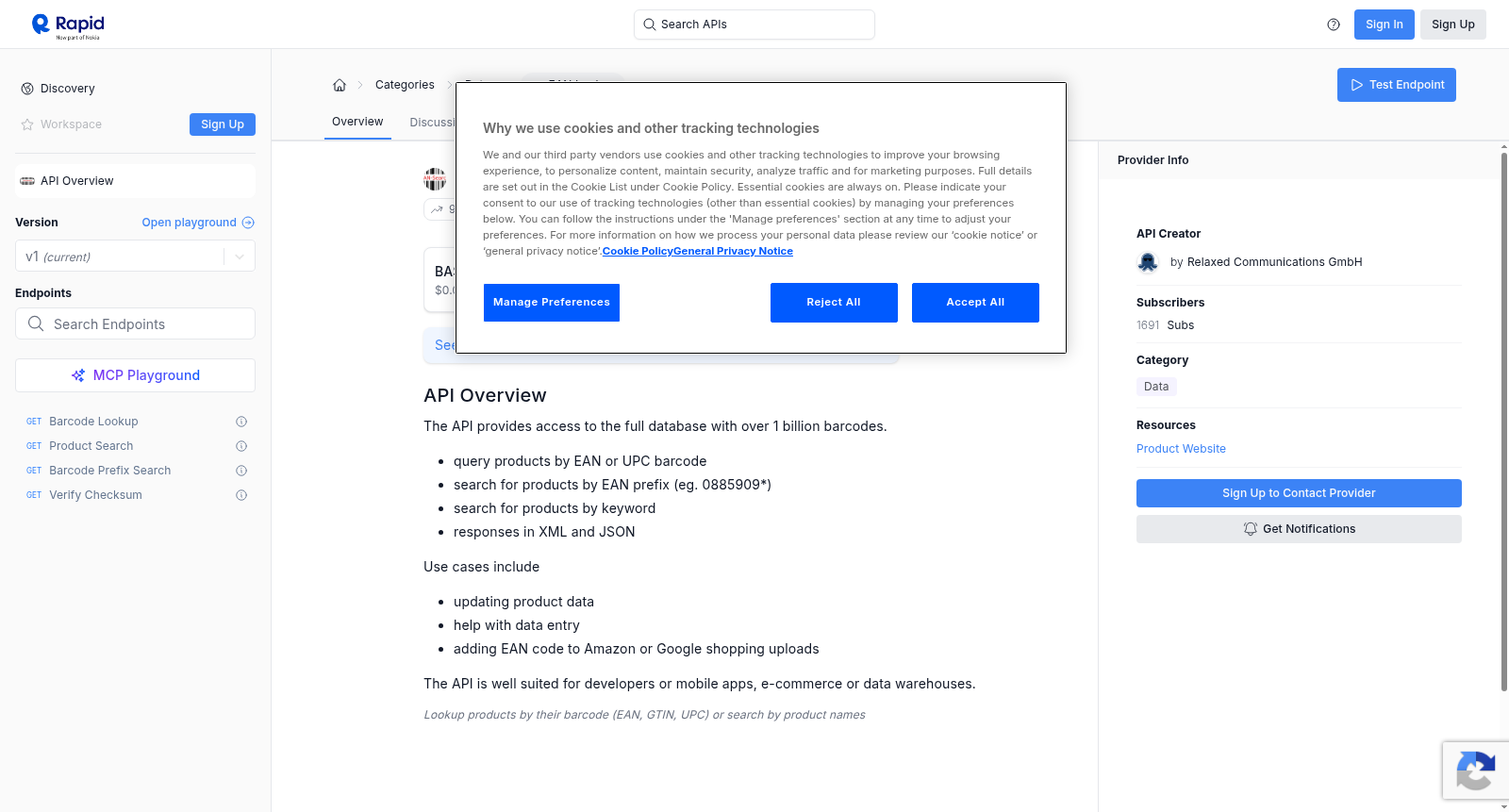The width and height of the screenshot is (1509, 812).
Task: Click the '1691 Subs' subscriber count
Action: 1165,325
